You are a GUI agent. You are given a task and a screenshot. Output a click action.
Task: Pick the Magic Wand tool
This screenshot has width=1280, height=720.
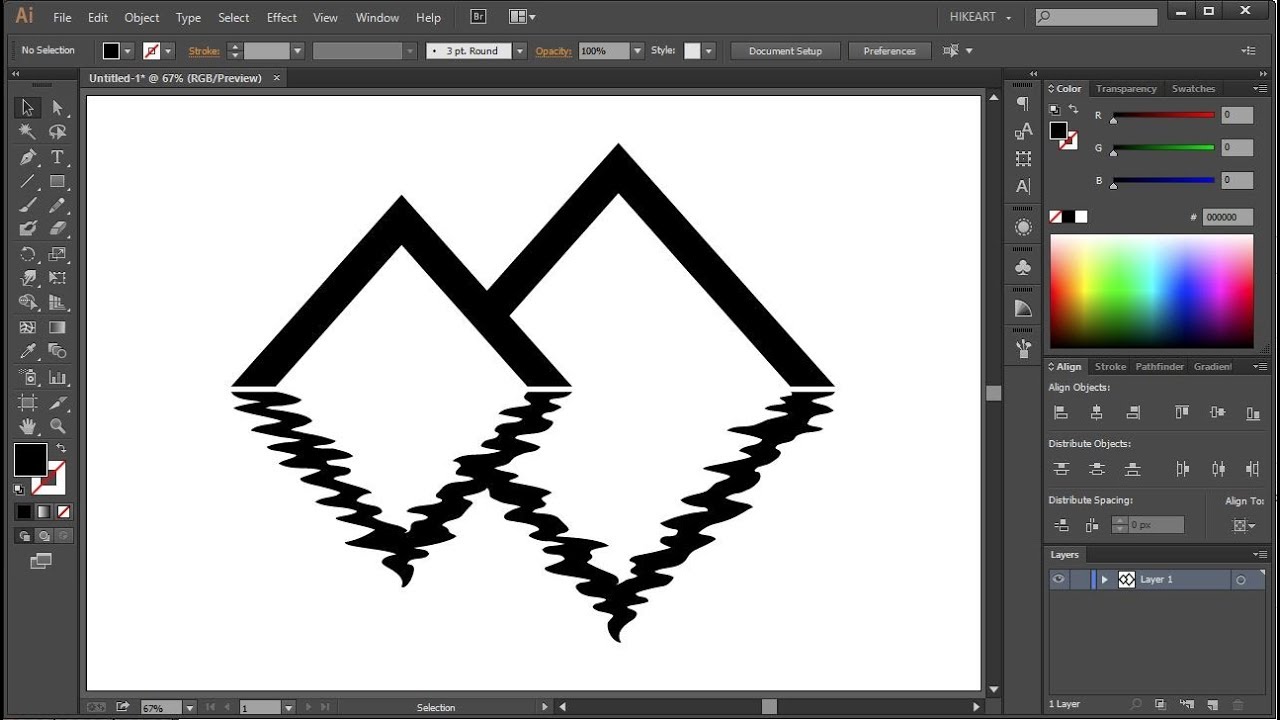pos(28,132)
